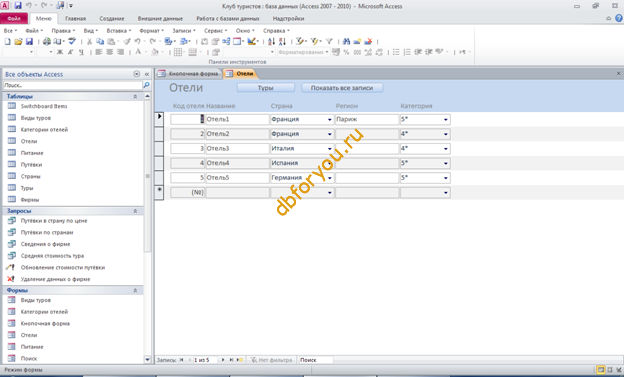624x377 pixels.
Task: Switch to the Главная ribbon tab
Action: click(x=75, y=19)
